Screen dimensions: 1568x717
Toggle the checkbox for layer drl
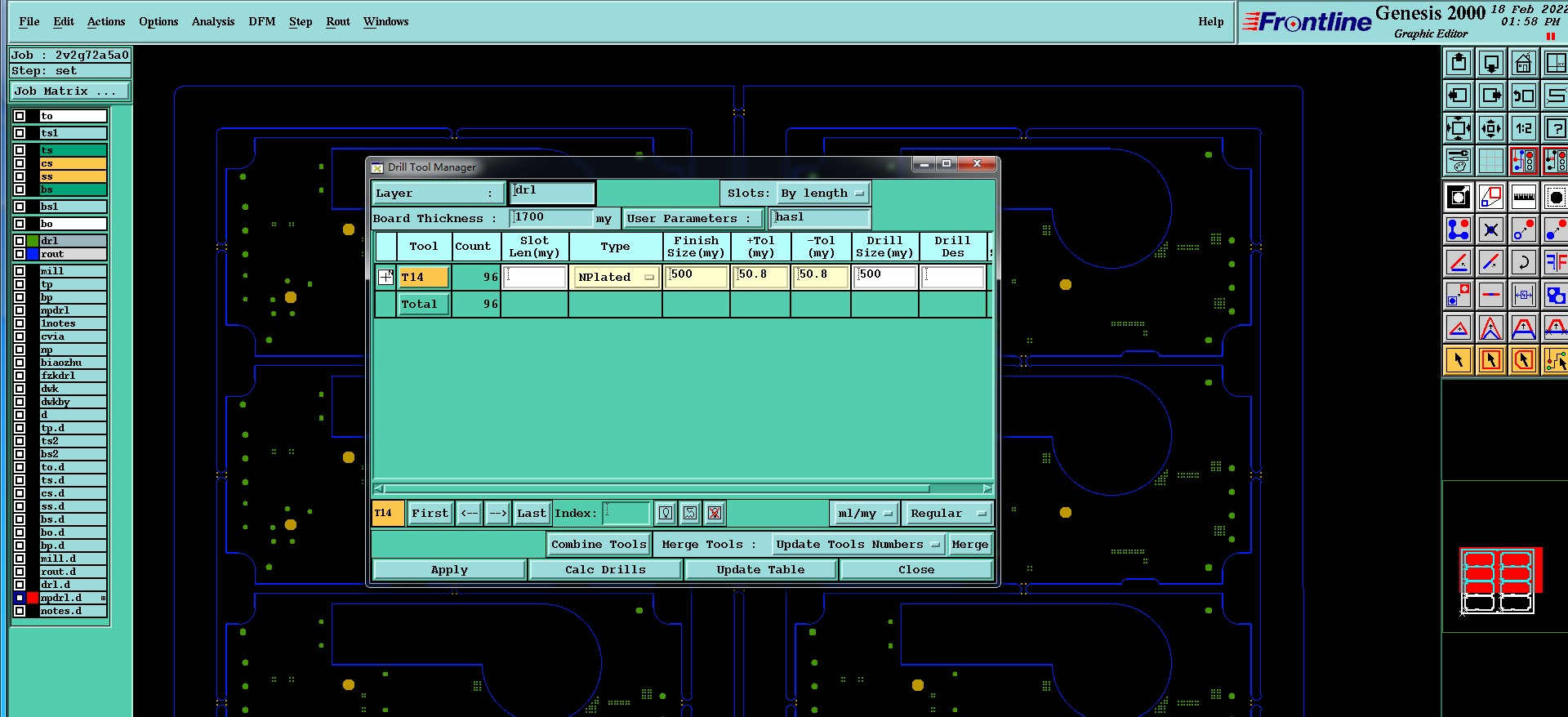20,241
